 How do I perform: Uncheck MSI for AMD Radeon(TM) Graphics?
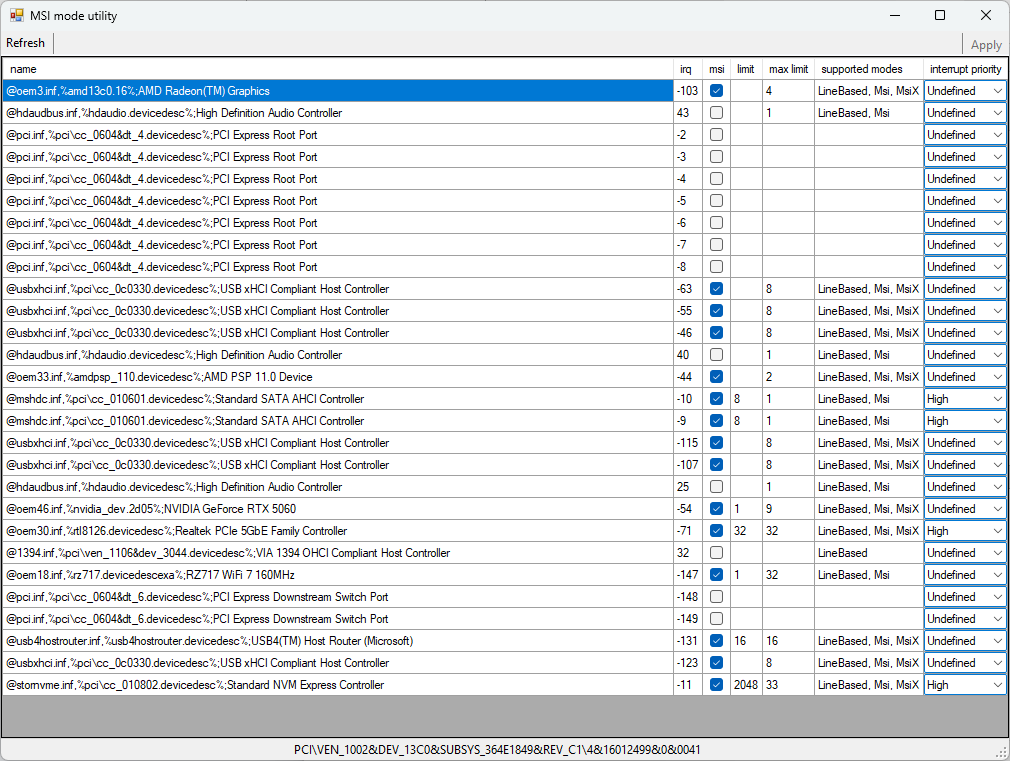[x=716, y=91]
